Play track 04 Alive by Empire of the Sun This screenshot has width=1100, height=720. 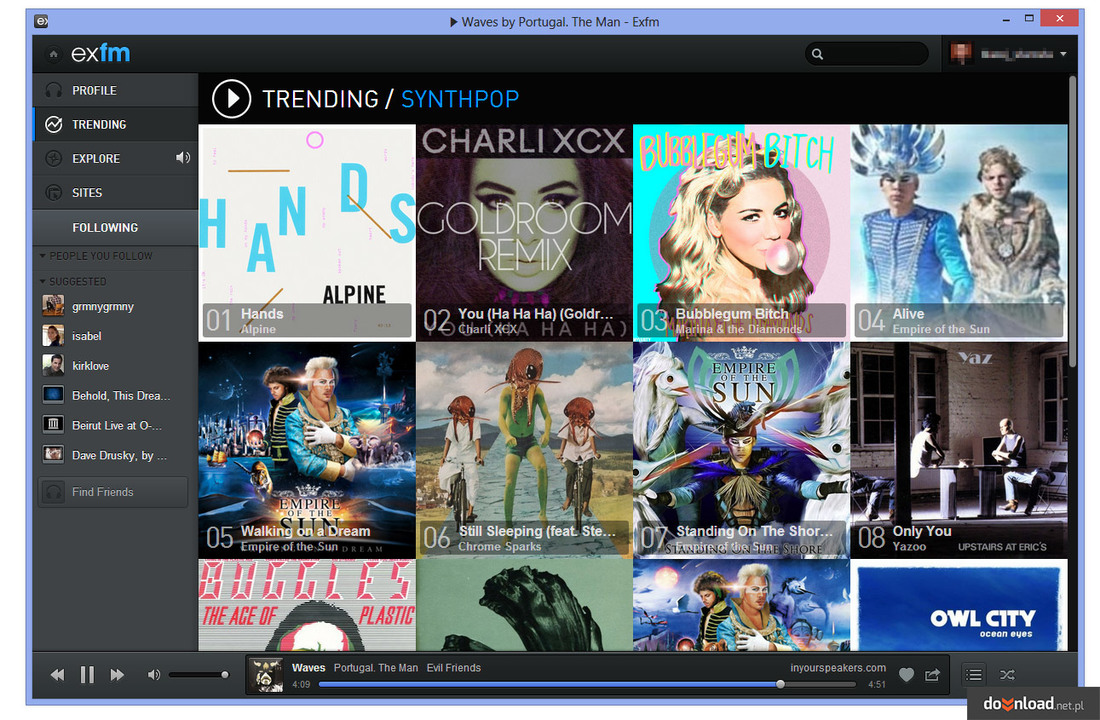pos(959,233)
